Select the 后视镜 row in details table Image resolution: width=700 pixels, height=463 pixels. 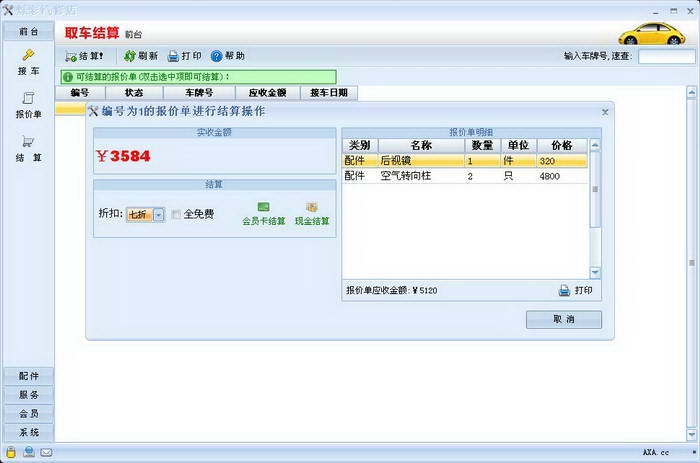tap(465, 161)
